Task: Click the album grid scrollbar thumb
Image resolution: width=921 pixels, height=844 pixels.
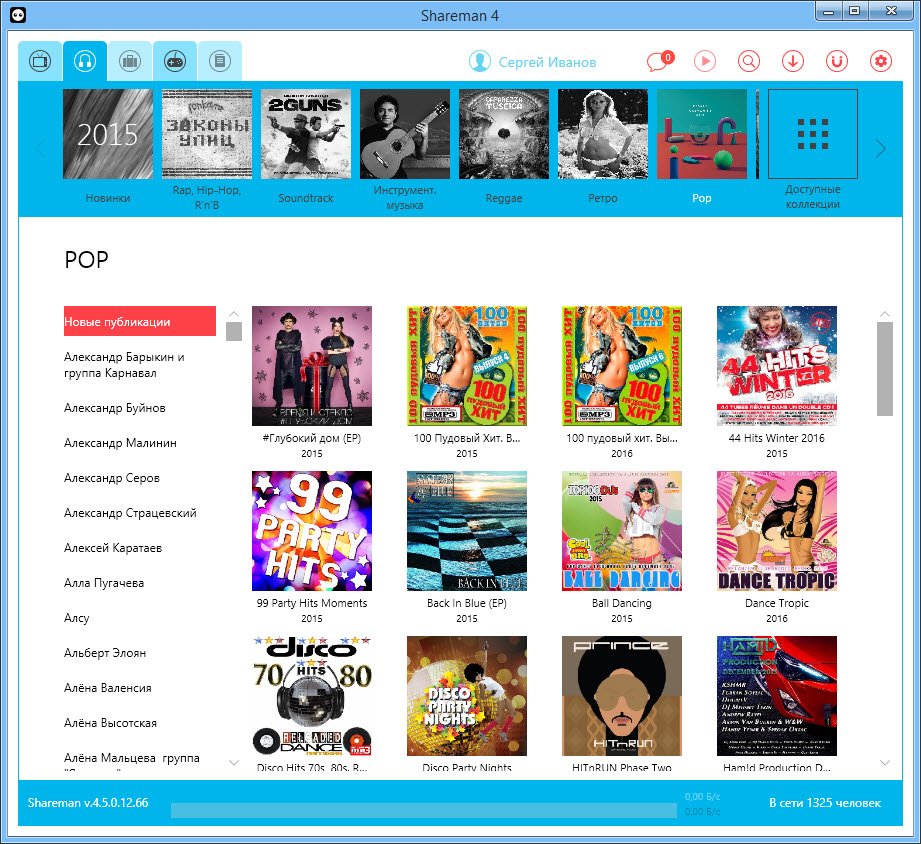Action: pos(885,369)
